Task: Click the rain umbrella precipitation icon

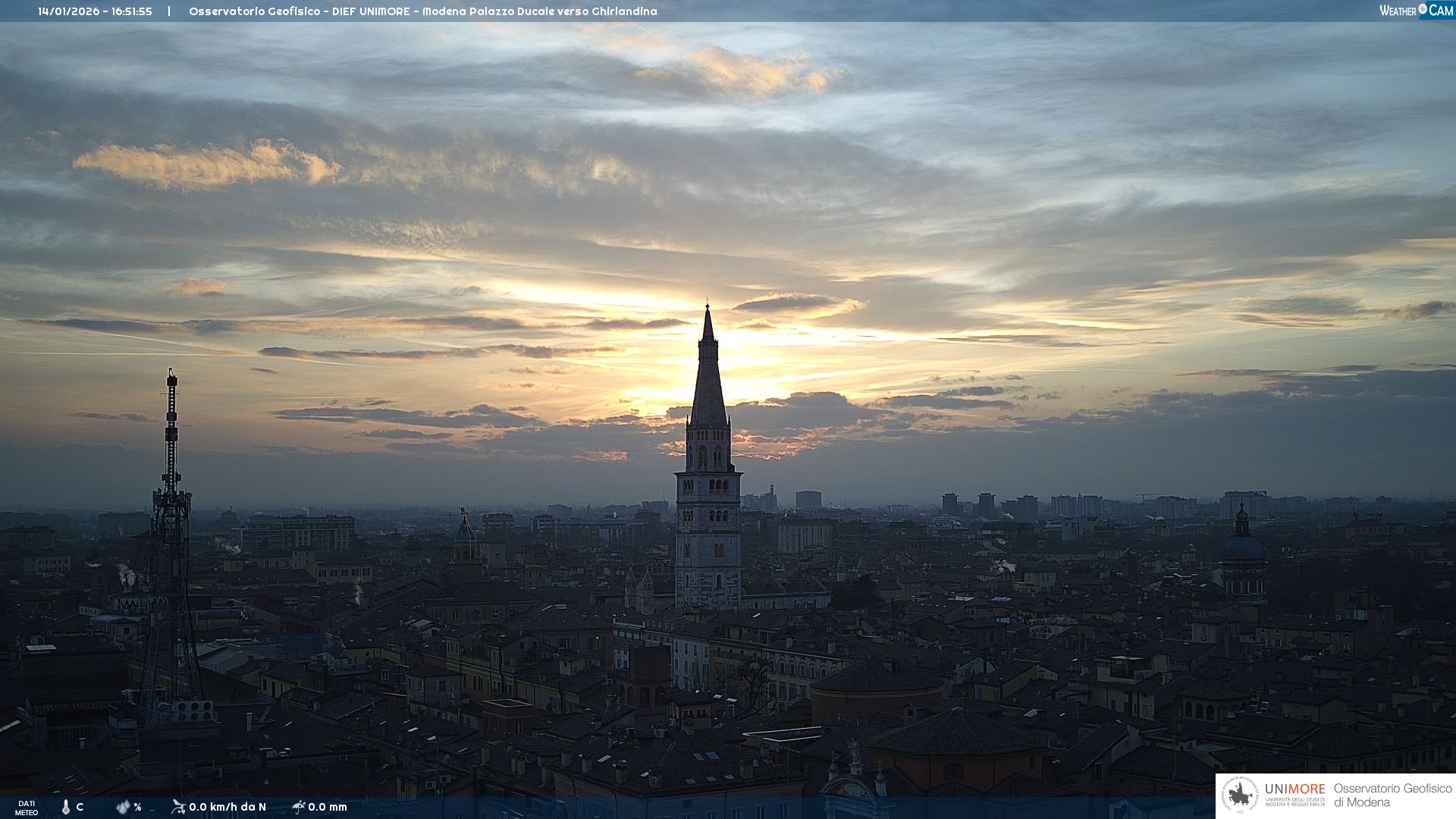Action: pyautogui.click(x=298, y=806)
